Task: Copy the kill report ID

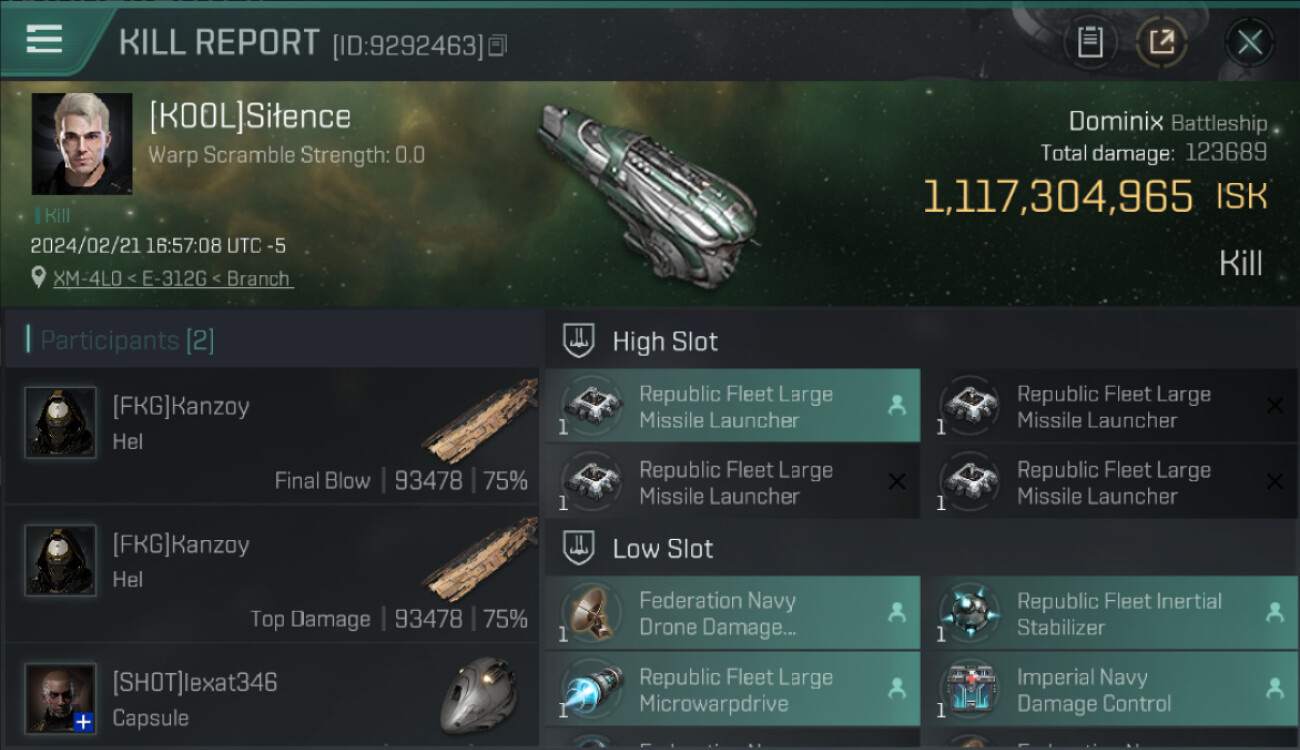Action: 498,45
